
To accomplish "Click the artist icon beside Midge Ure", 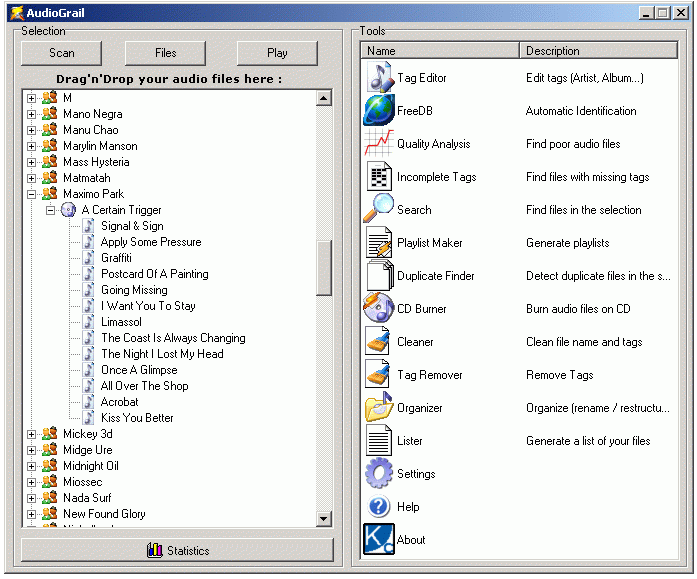I will (x=50, y=449).
